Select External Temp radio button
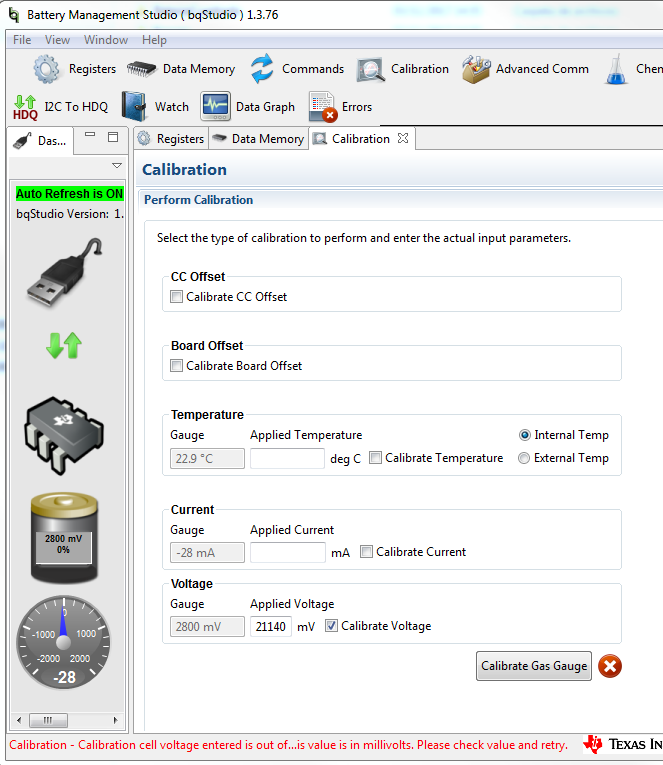 tap(523, 458)
